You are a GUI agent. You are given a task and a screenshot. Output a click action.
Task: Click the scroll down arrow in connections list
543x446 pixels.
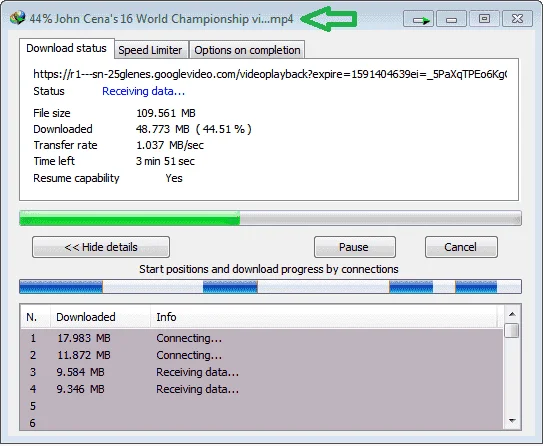513,421
